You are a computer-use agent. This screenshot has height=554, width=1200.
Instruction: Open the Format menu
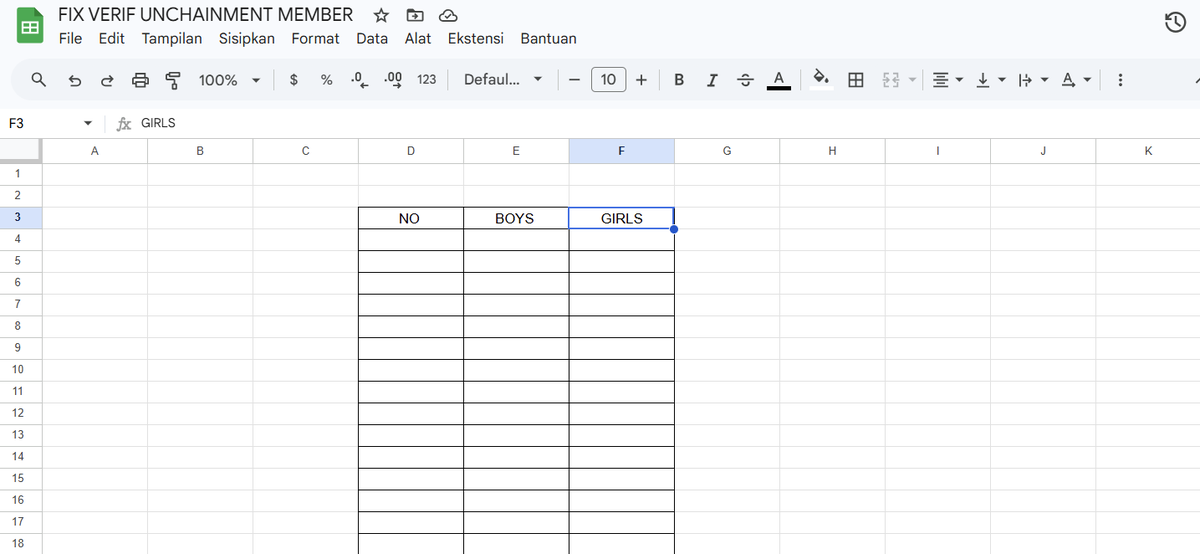point(315,38)
